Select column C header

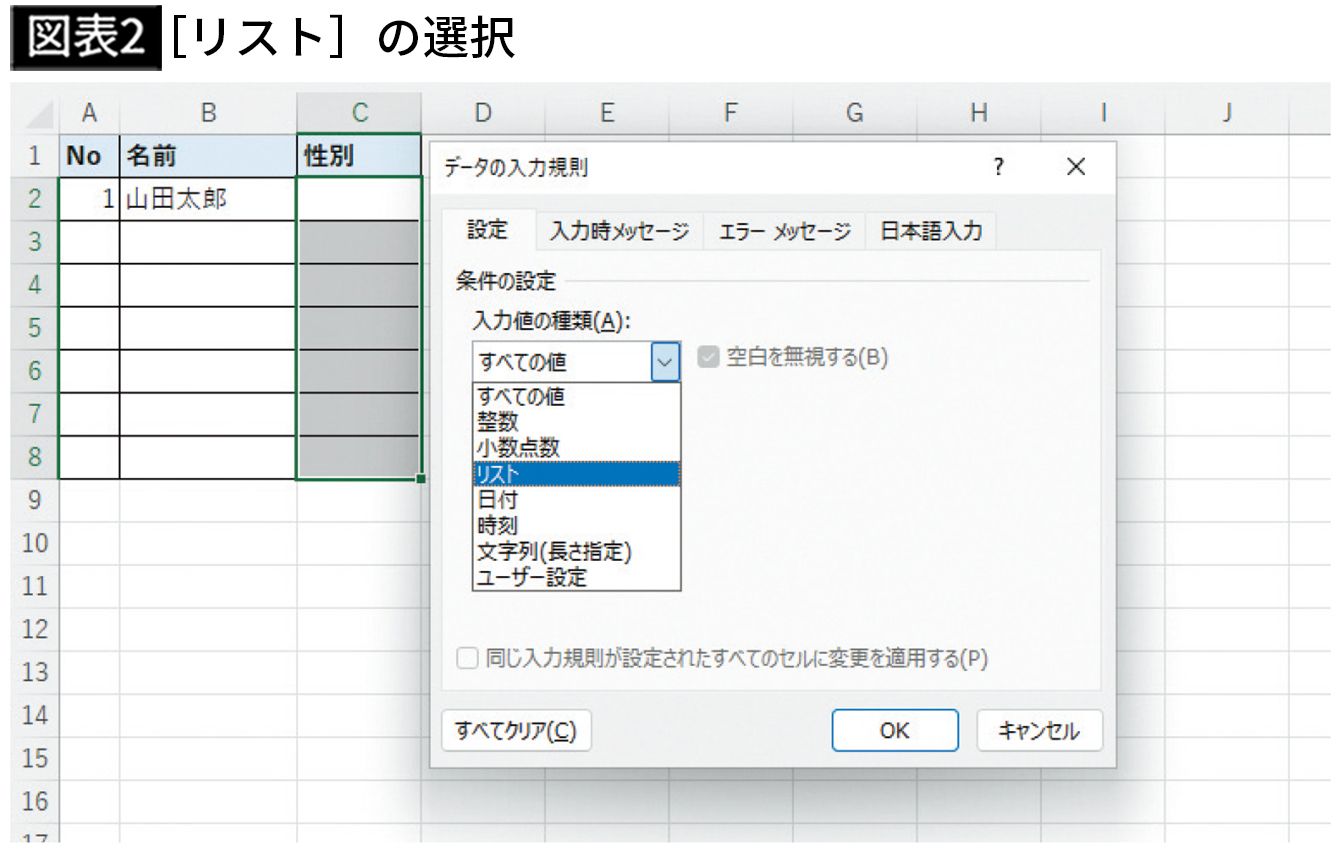(359, 114)
